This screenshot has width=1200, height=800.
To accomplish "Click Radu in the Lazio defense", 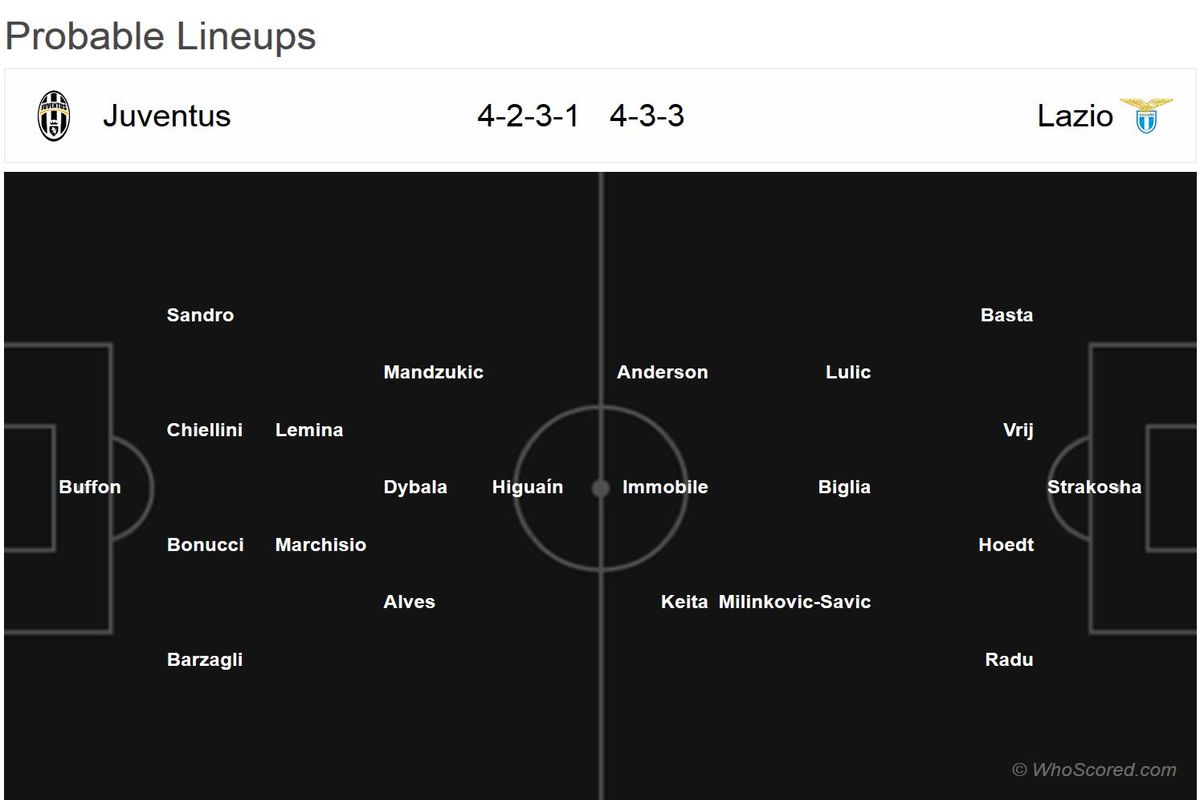I will (x=1009, y=660).
